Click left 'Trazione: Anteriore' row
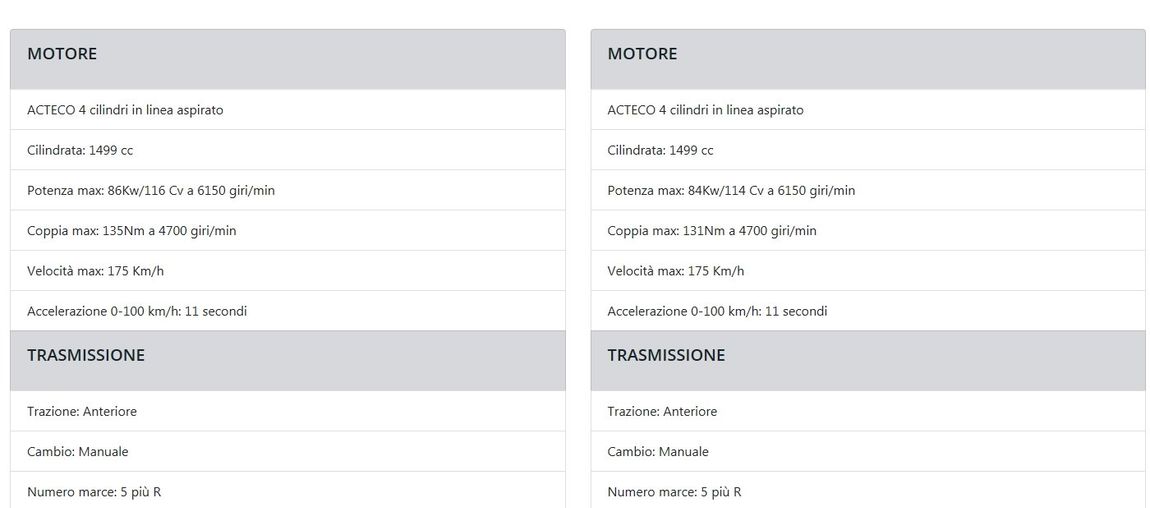 pyautogui.click(x=288, y=411)
